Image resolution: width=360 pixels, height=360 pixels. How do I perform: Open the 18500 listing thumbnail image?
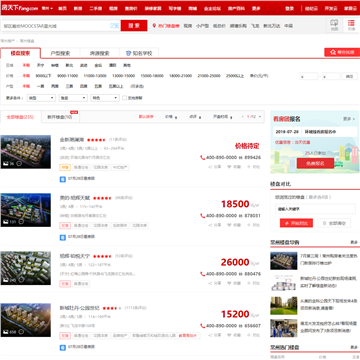pos(26,210)
